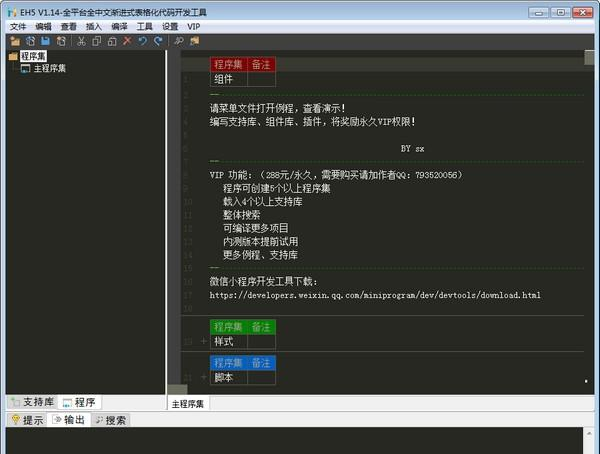Click the line '请菜单文件打开例程，查看演示!'
Viewport: 600px width, 454px height.
click(277, 108)
